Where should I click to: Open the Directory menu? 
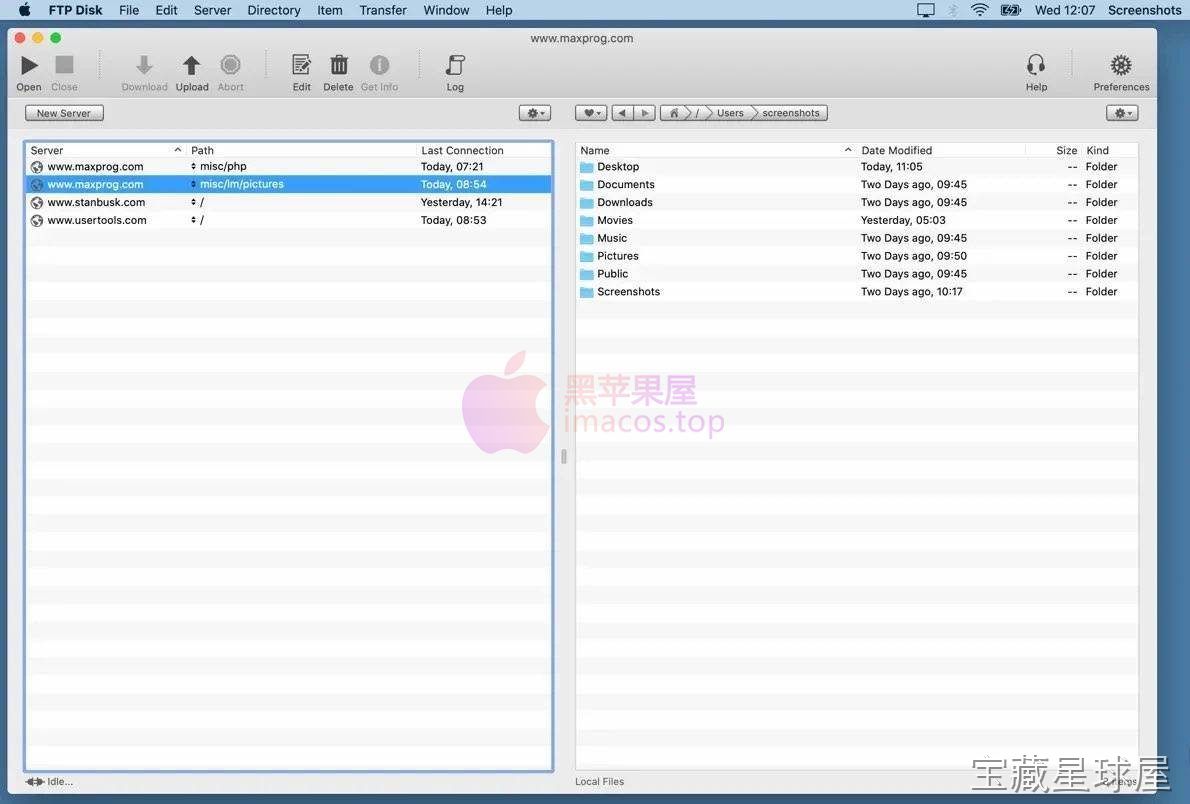point(274,10)
